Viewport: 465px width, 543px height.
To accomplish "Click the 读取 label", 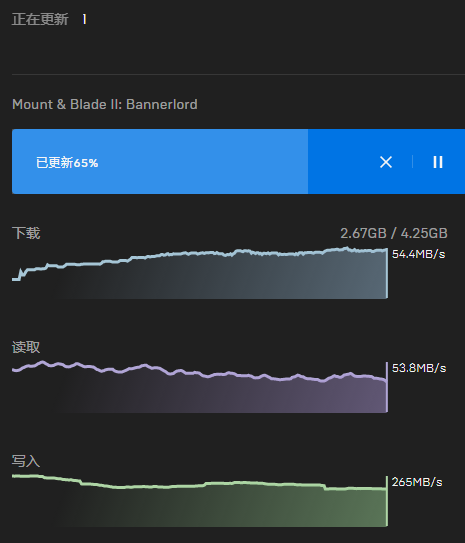I will click(26, 347).
